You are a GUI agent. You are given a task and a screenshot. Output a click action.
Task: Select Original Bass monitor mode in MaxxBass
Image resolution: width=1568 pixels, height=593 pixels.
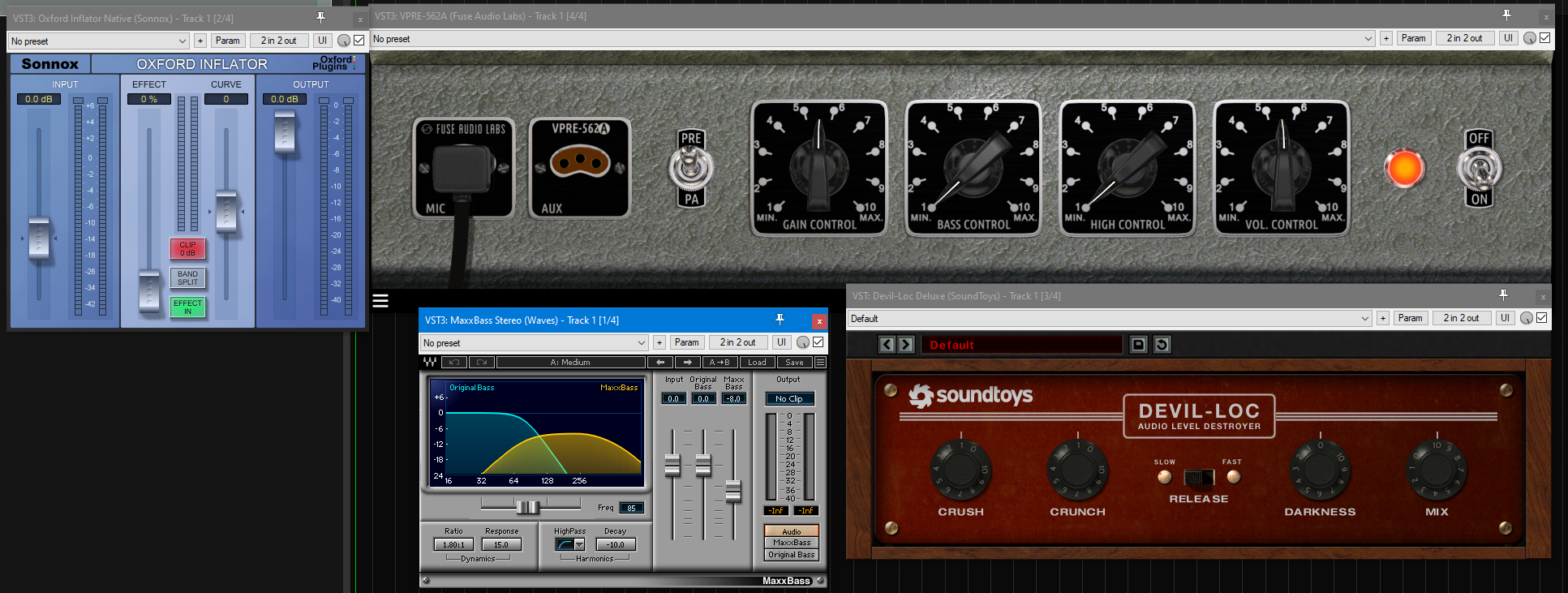click(792, 555)
